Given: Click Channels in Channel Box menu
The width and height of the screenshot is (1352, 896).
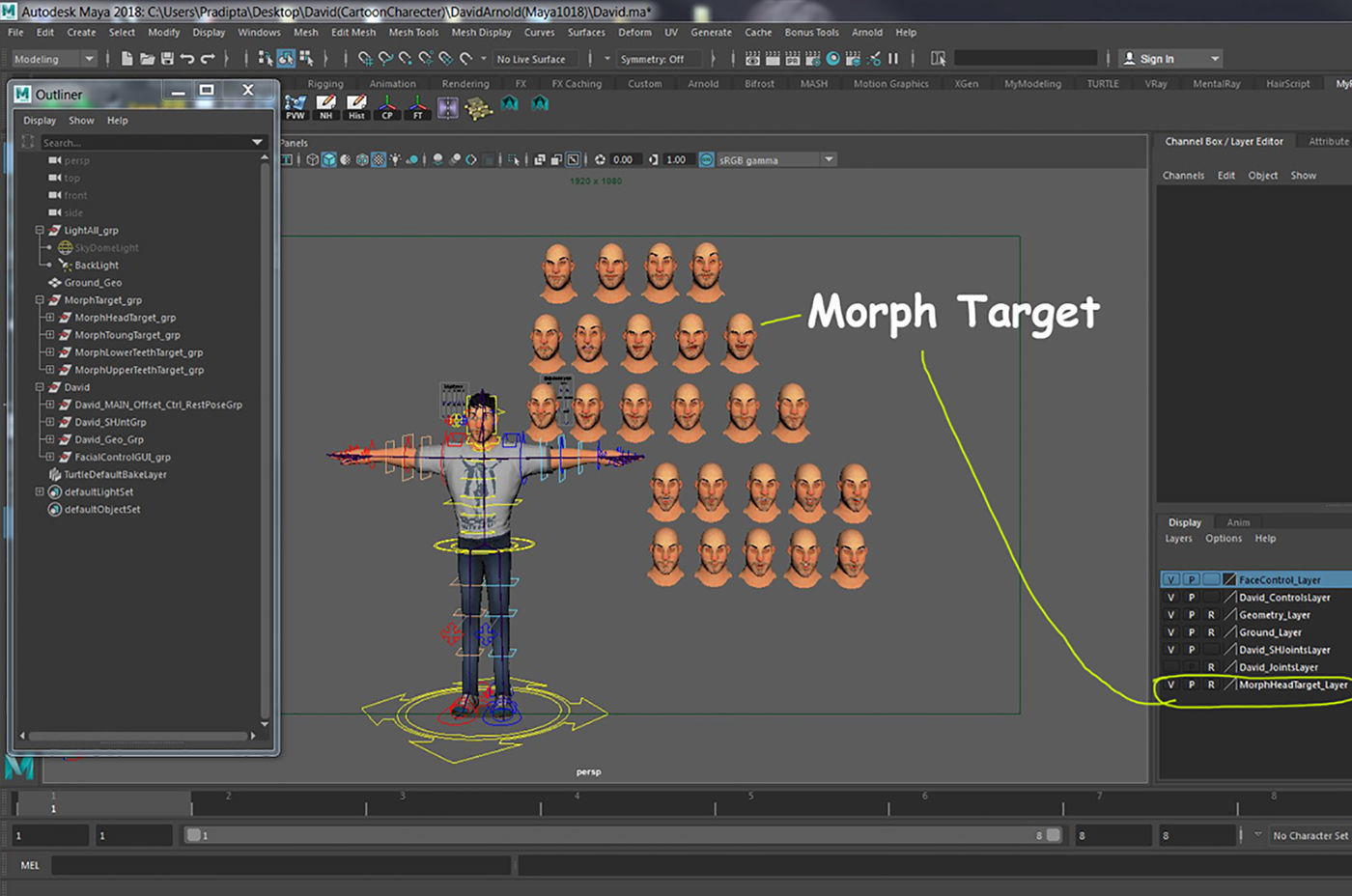Looking at the screenshot, I should point(1183,176).
